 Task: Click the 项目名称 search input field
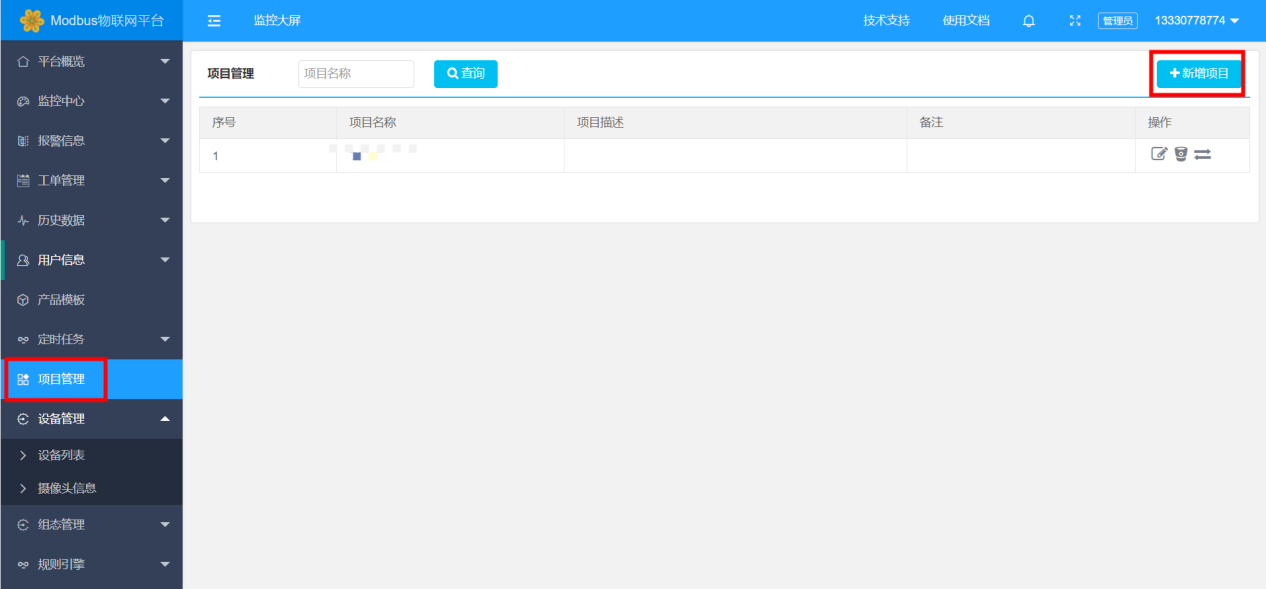[355, 74]
